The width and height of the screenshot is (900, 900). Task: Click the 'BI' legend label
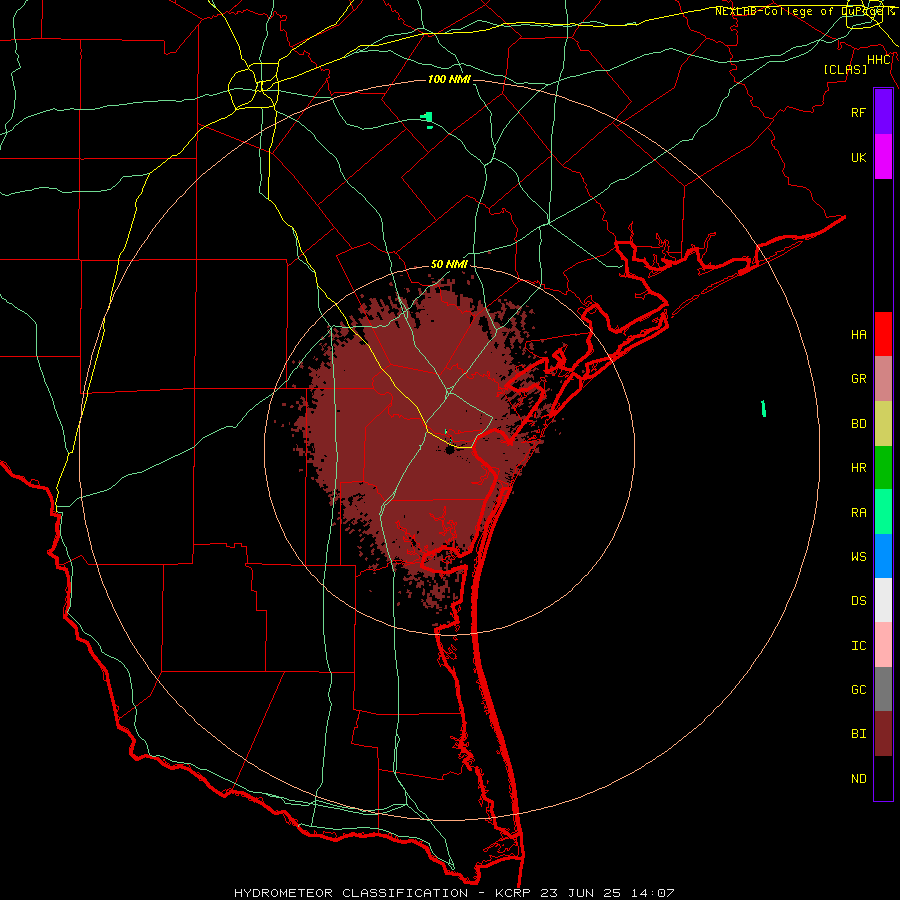[859, 734]
